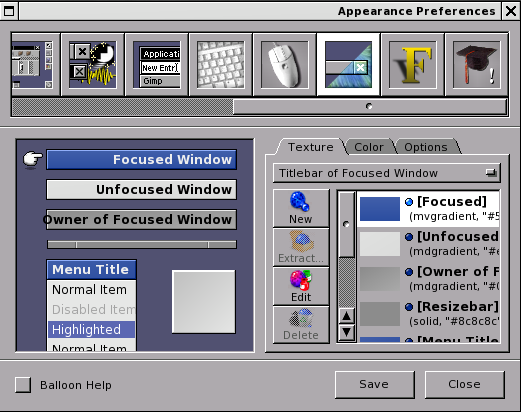The width and height of the screenshot is (521, 412).
Task: Select the icon and sound effects preferences icon
Action: 93,64
